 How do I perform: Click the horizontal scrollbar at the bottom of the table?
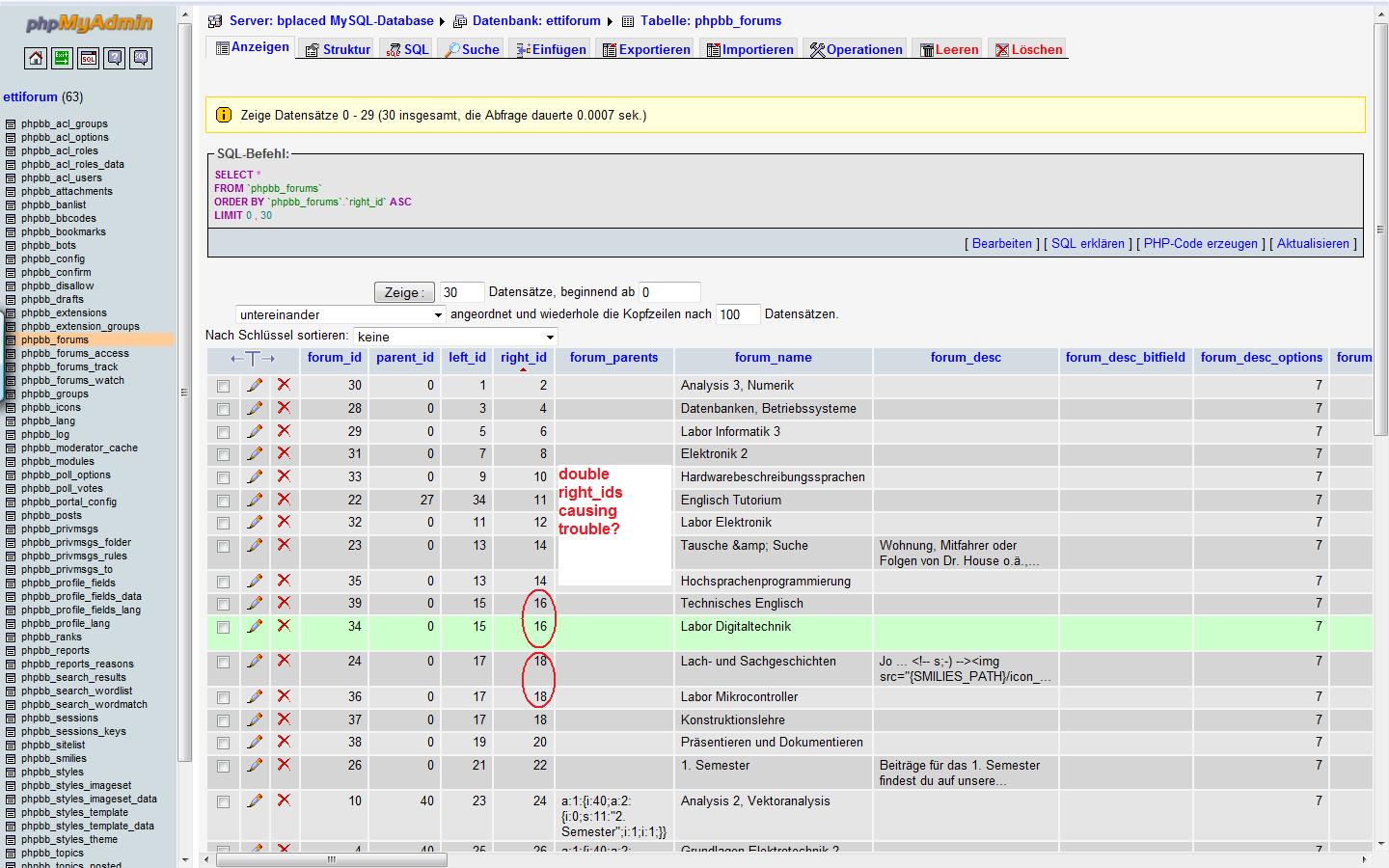coord(330,858)
